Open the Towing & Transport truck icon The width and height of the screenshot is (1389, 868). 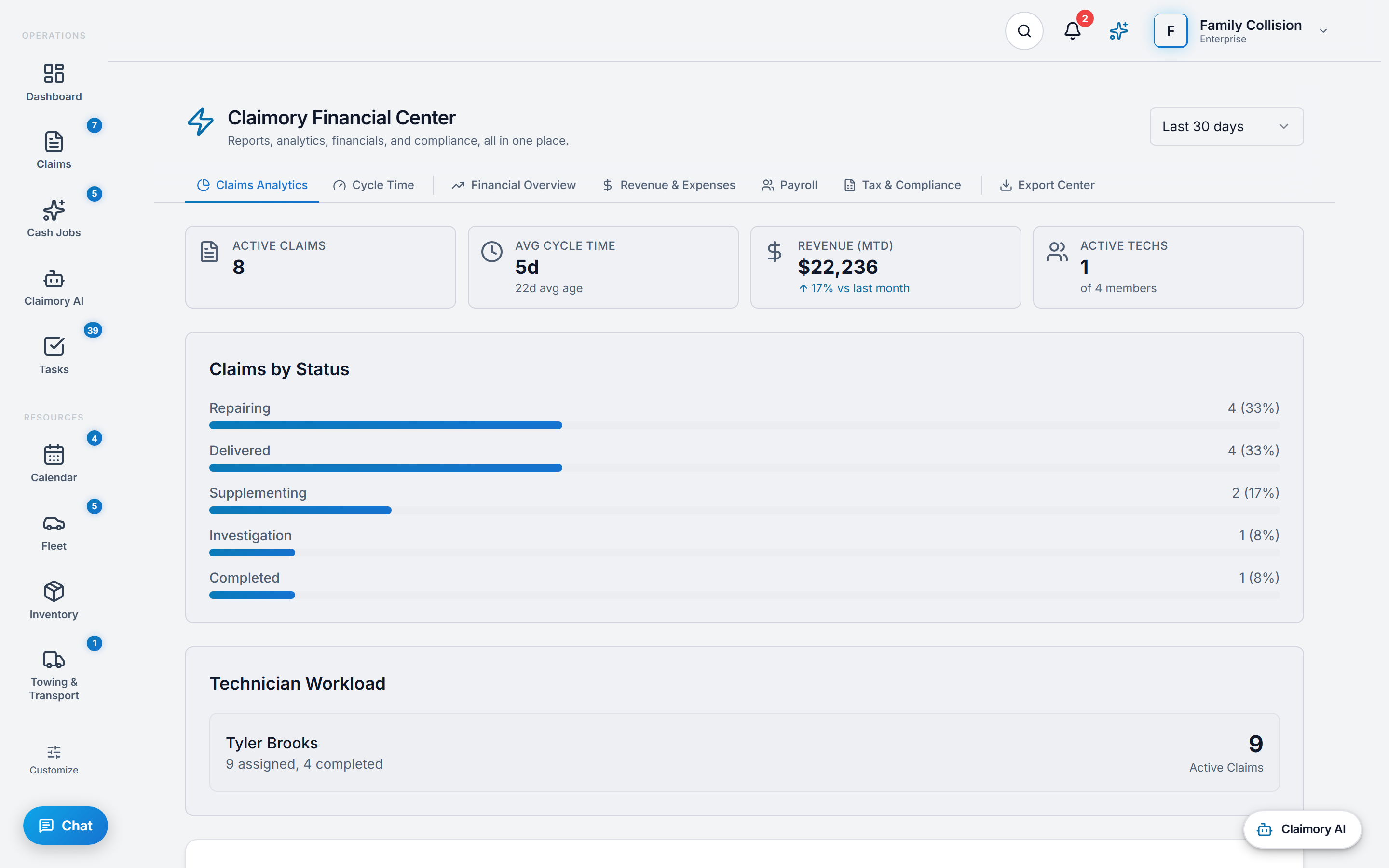pyautogui.click(x=54, y=659)
